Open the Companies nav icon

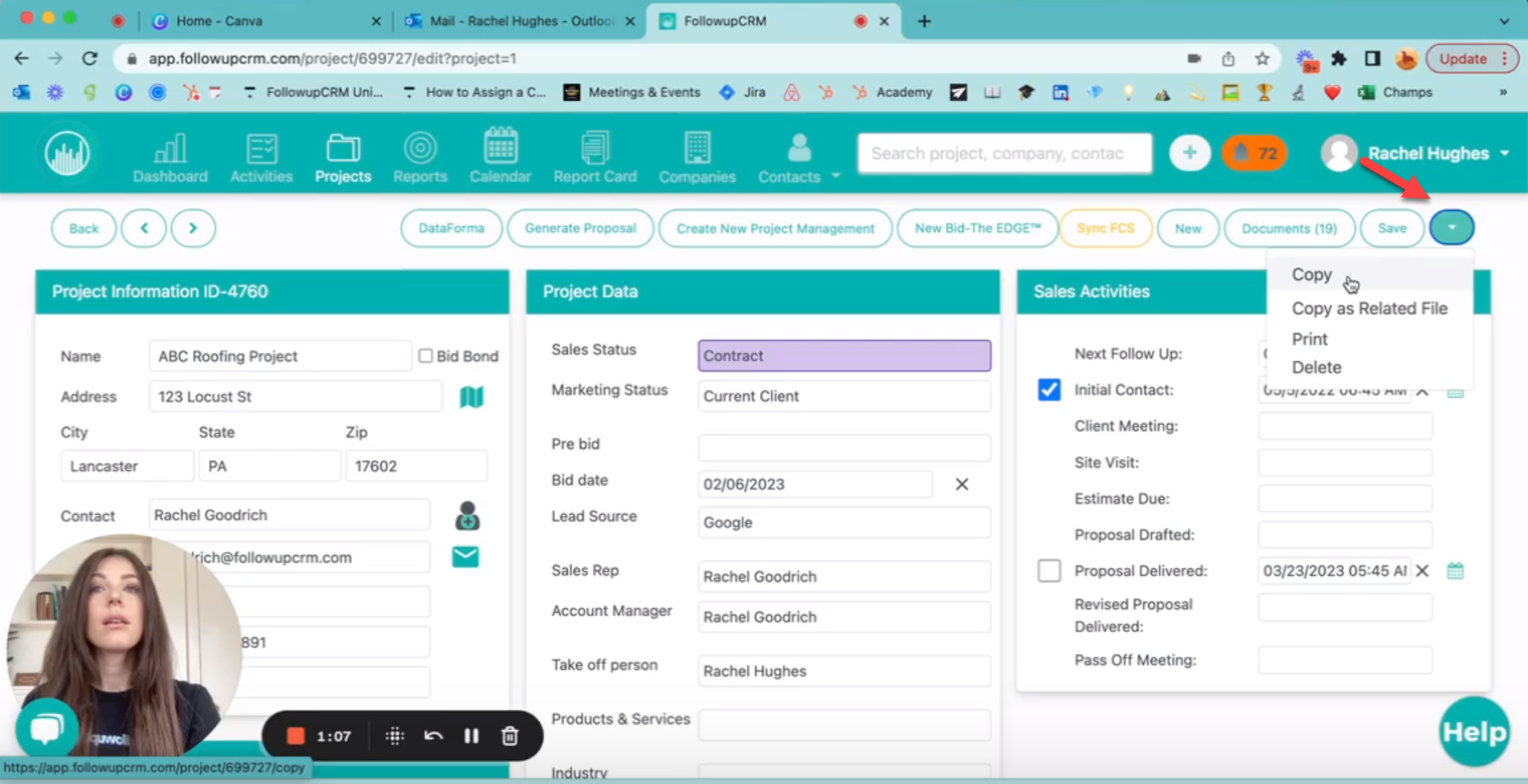[x=697, y=158]
